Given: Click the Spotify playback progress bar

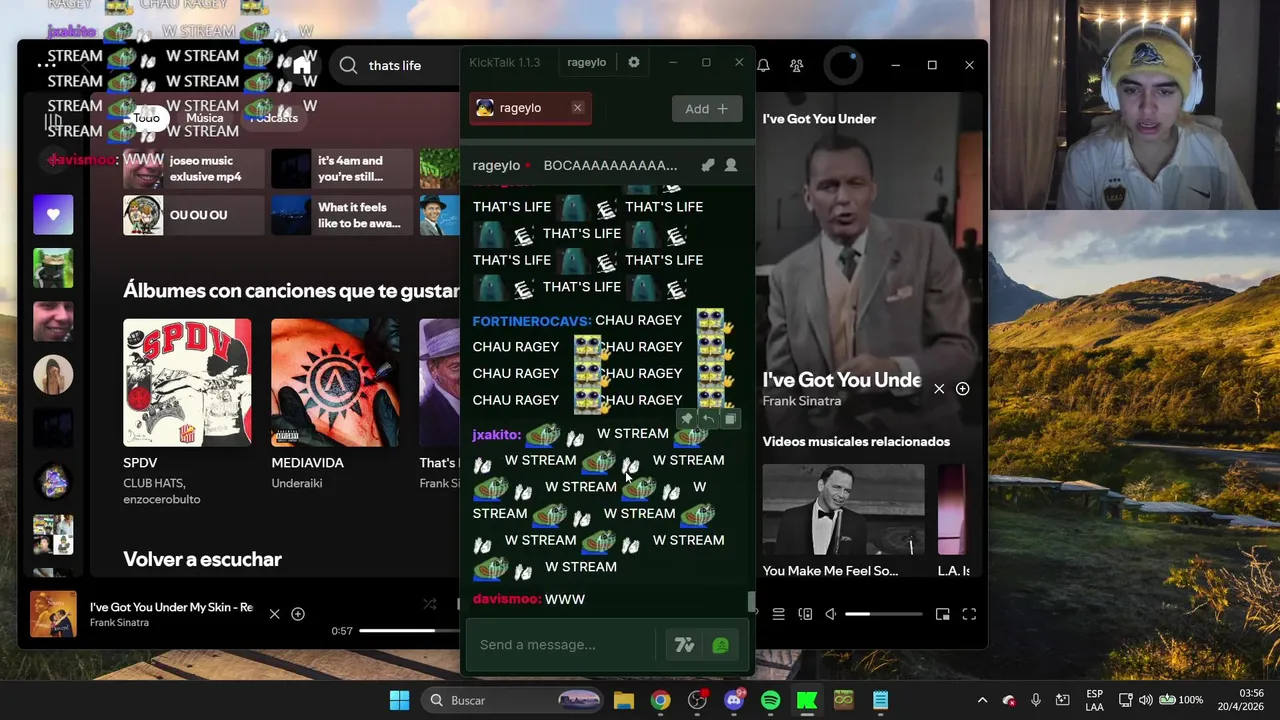Looking at the screenshot, I should tap(408, 631).
